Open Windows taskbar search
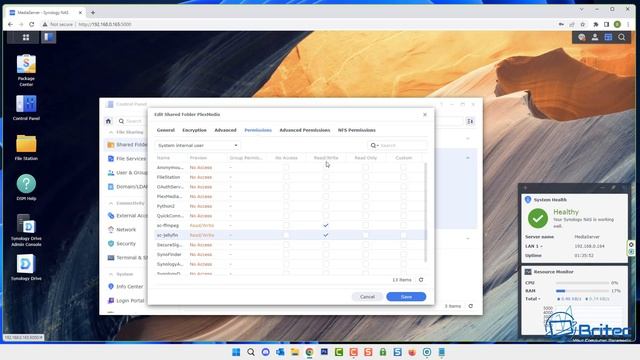 251,352
